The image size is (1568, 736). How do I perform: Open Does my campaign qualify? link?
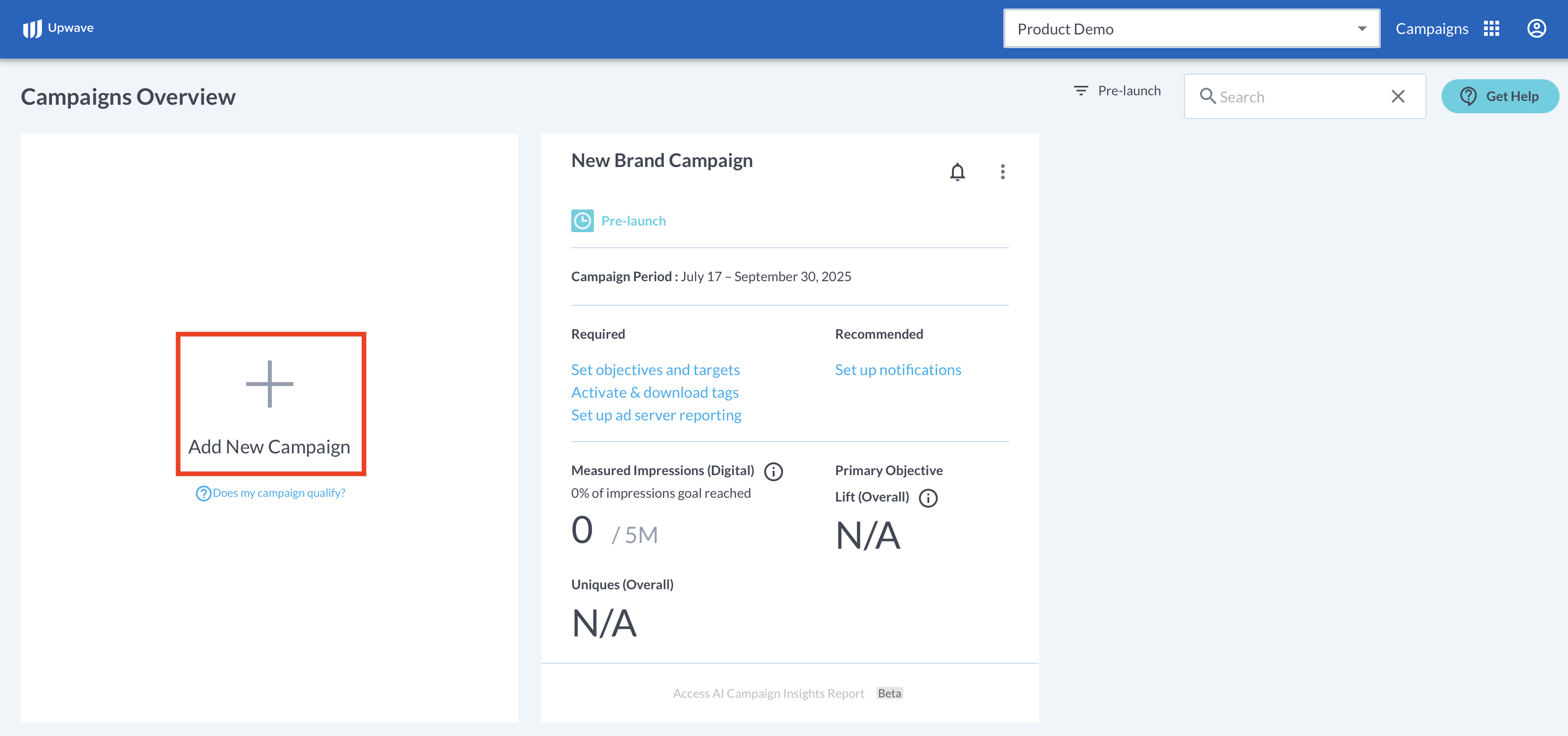tap(279, 493)
